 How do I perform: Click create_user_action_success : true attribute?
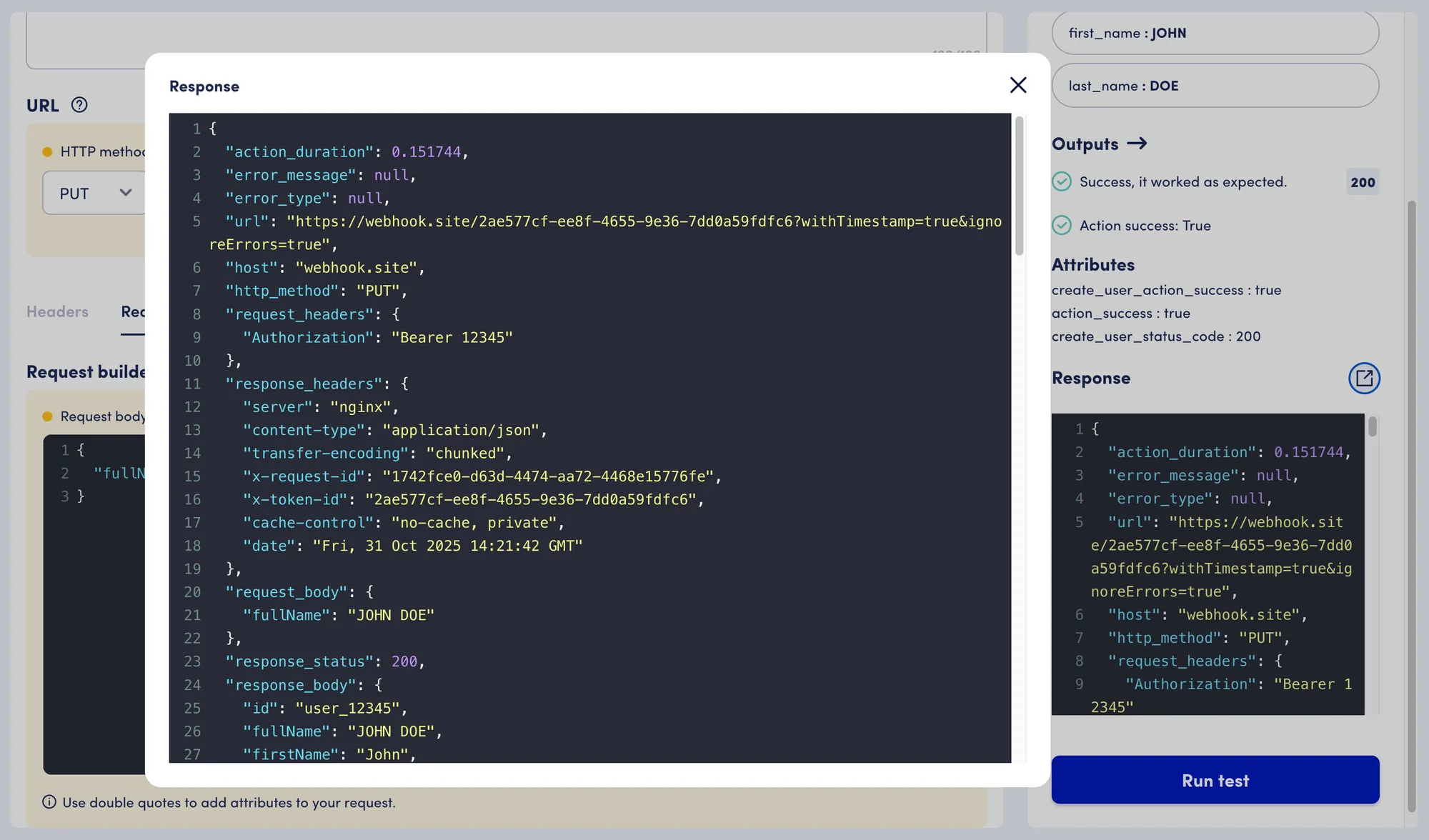click(x=1166, y=290)
